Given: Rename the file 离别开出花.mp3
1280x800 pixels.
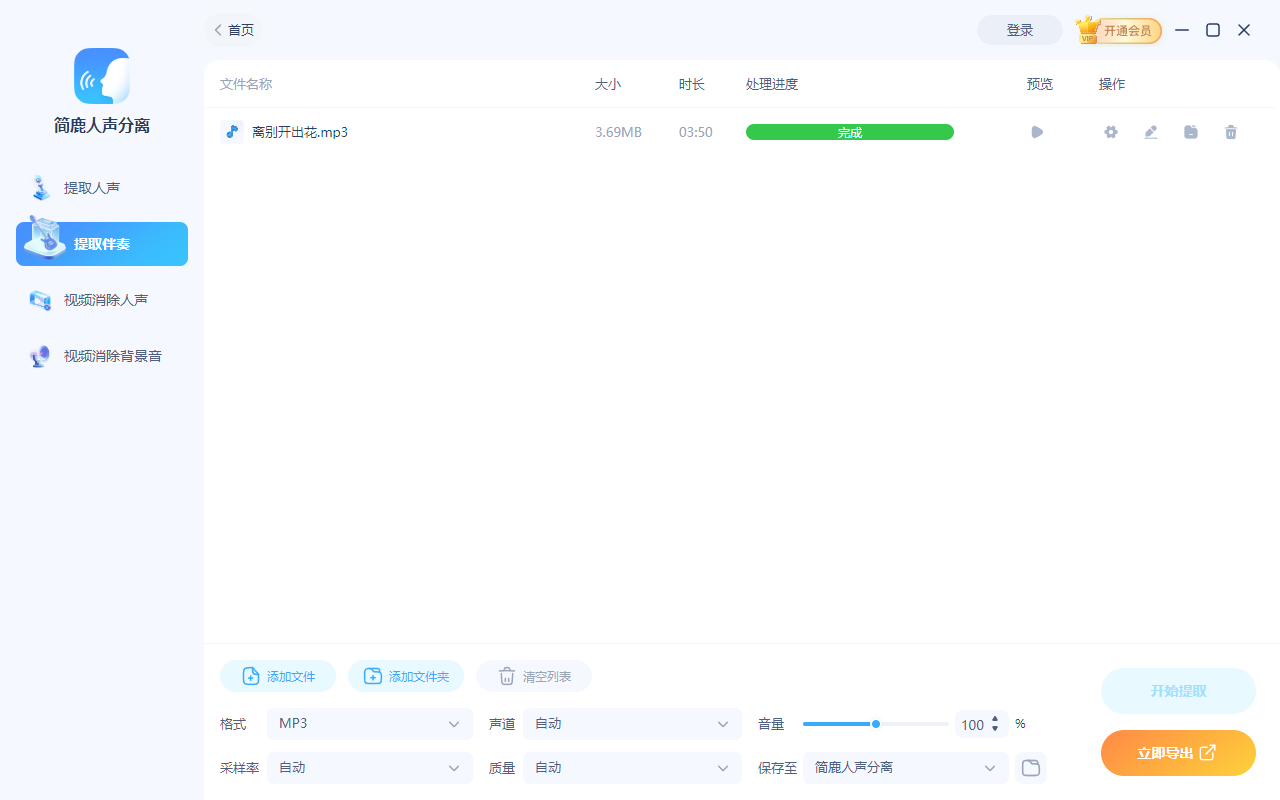Looking at the screenshot, I should (x=1150, y=131).
